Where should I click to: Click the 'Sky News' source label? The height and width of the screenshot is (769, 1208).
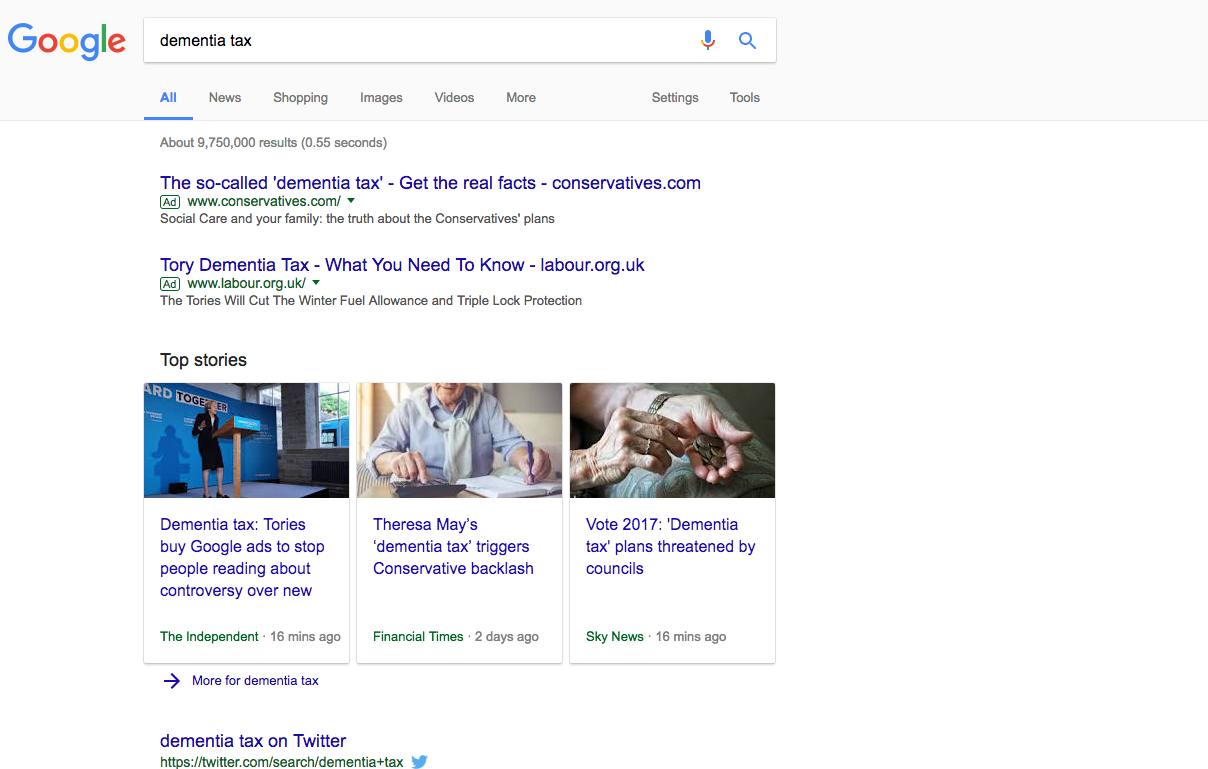click(x=615, y=636)
